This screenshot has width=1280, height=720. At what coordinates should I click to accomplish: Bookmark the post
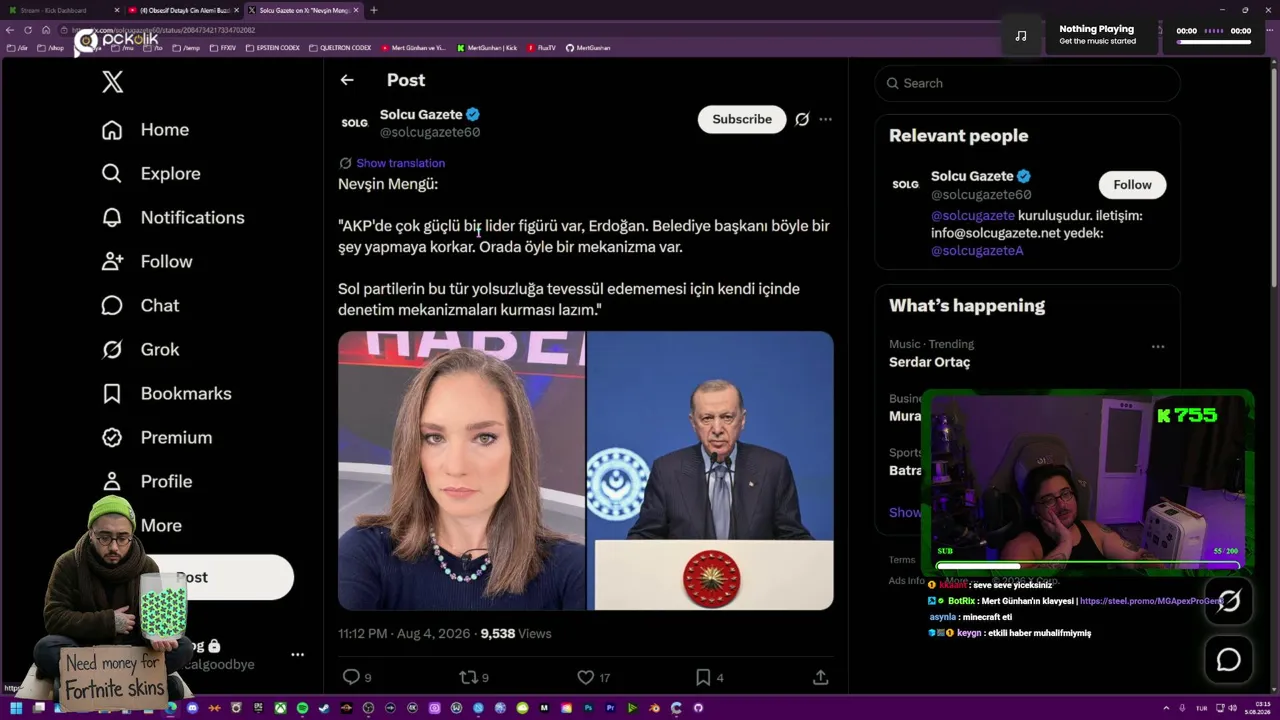(x=703, y=677)
